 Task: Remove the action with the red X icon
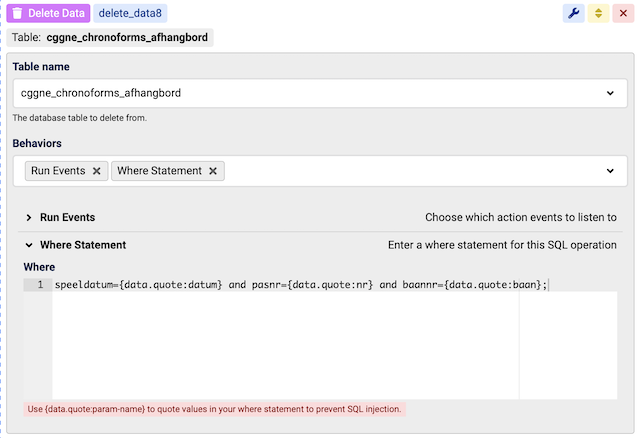click(623, 13)
